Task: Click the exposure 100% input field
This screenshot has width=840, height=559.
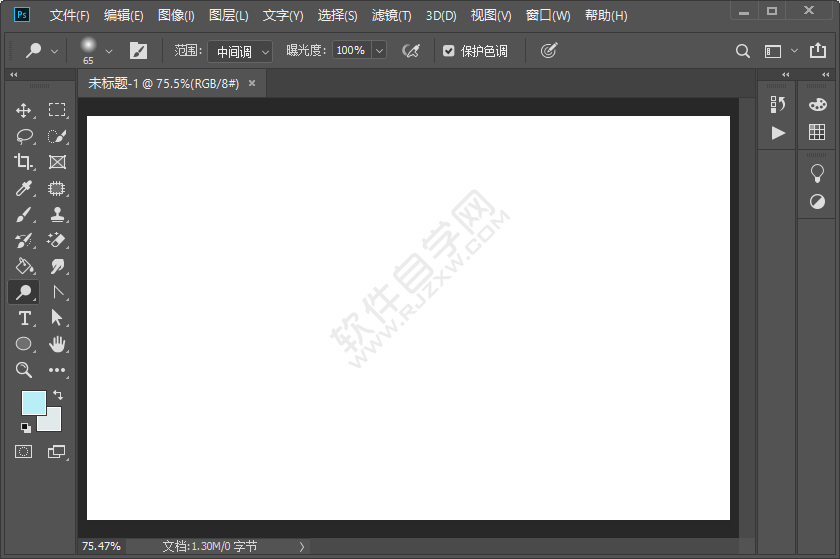Action: pyautogui.click(x=351, y=50)
